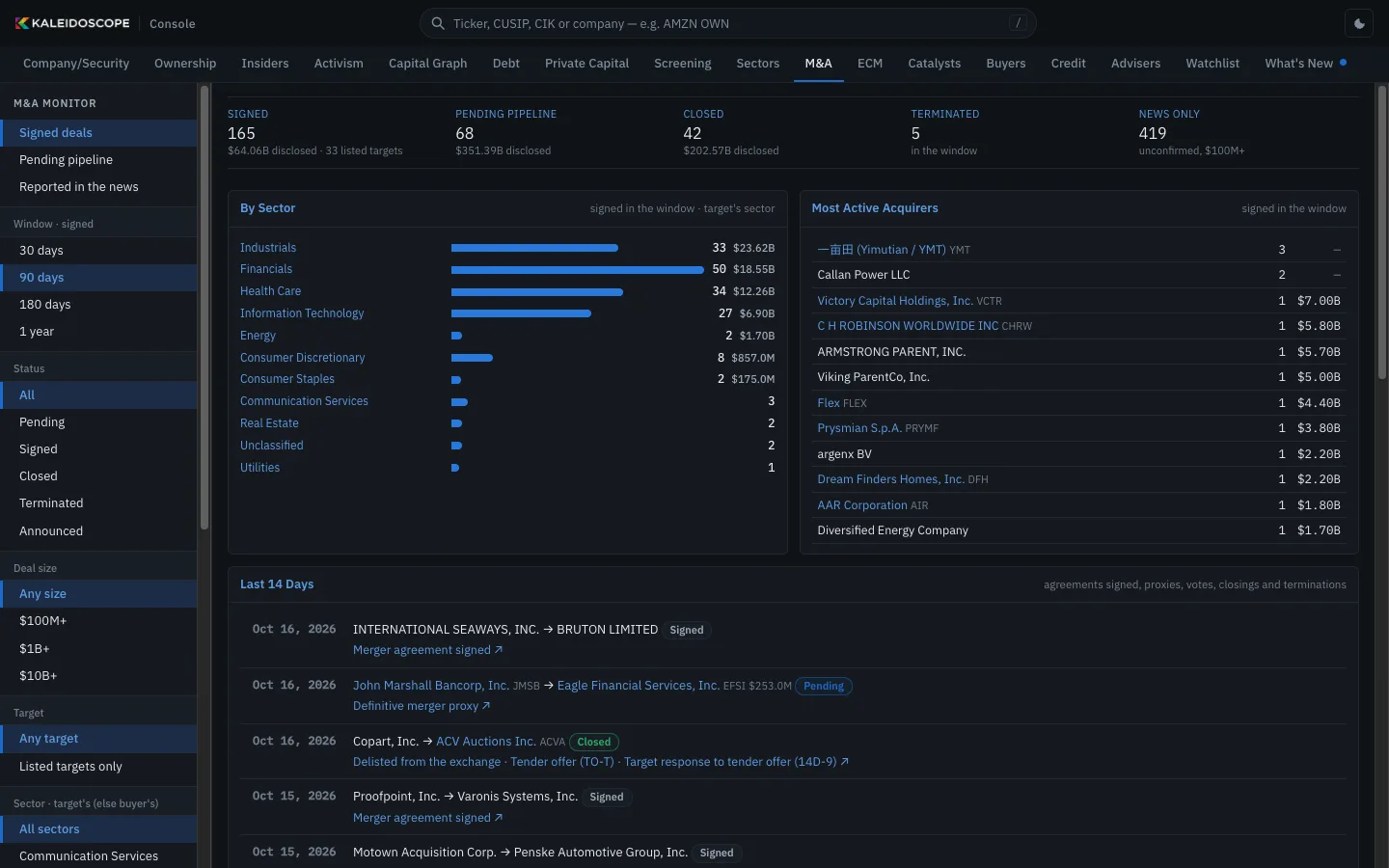Open the Health Care sector link
This screenshot has height=868, width=1389.
(270, 291)
